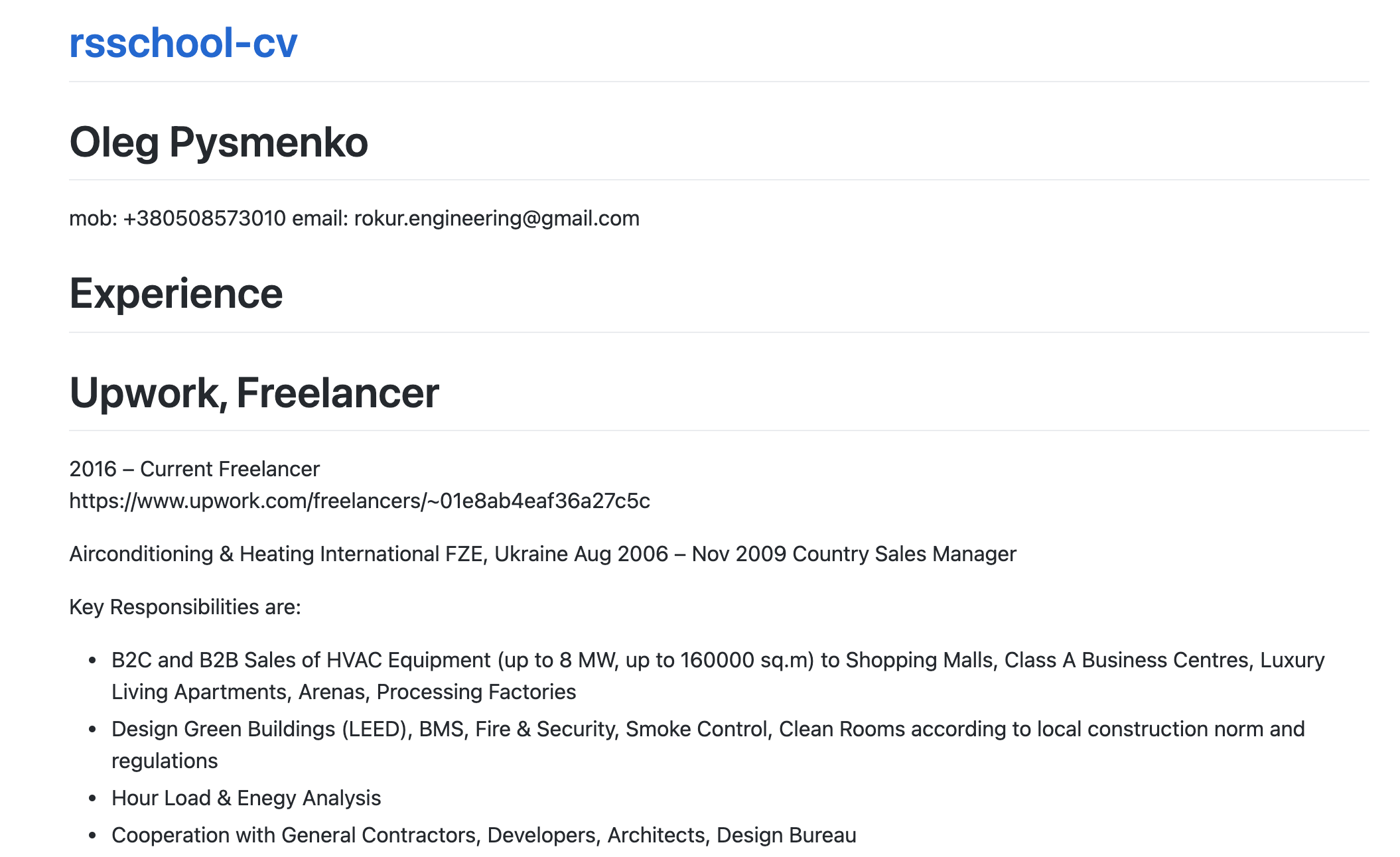Click the Shopping Malls text in first bullet
This screenshot has height=857, width=1400.
click(920, 660)
